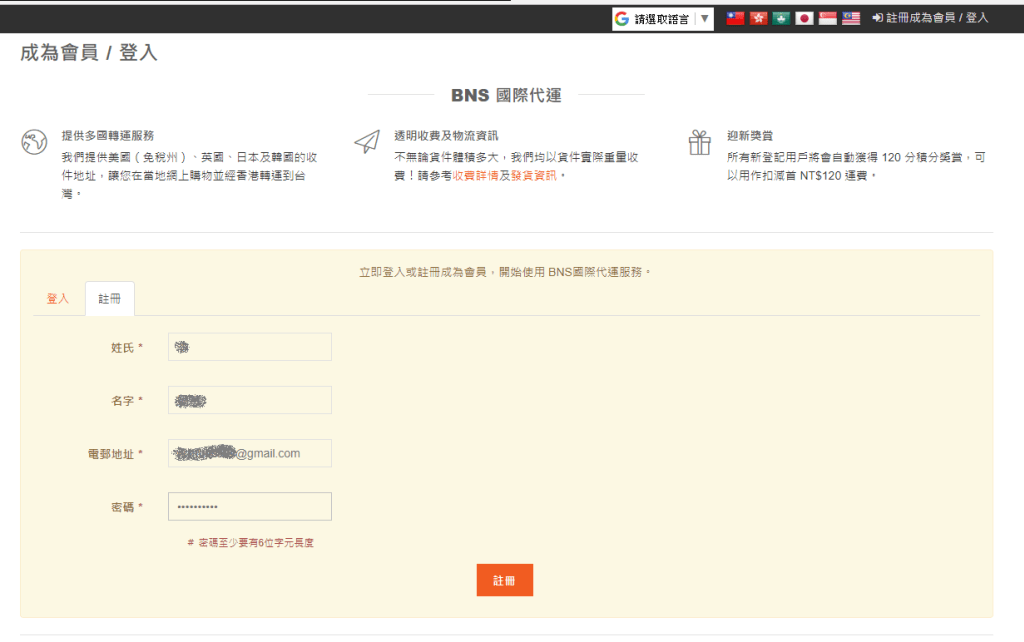The height and width of the screenshot is (642, 1024).
Task: Click the 電郵地址 email field
Action: coord(250,453)
